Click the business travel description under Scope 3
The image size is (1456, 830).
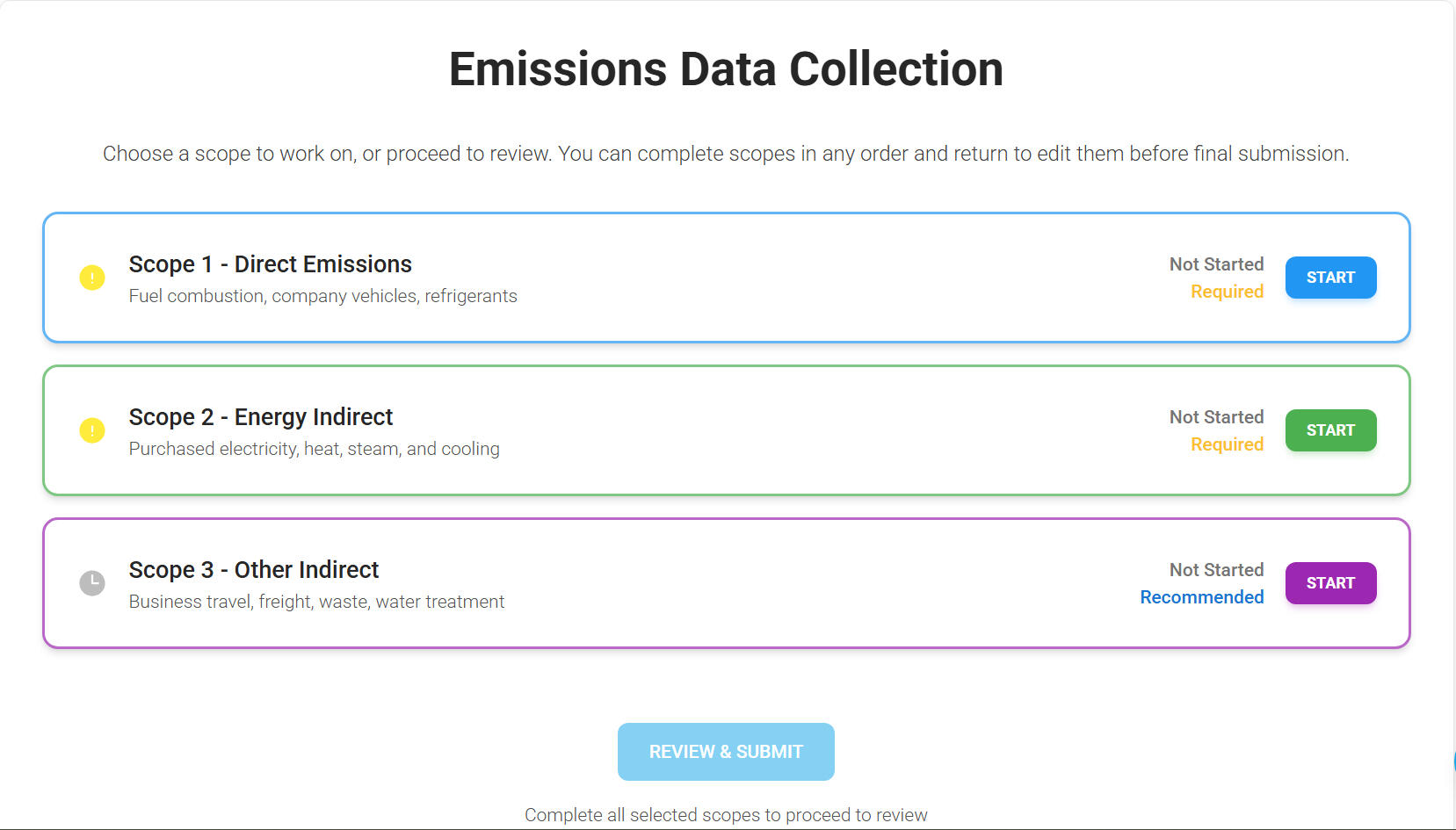click(x=316, y=602)
